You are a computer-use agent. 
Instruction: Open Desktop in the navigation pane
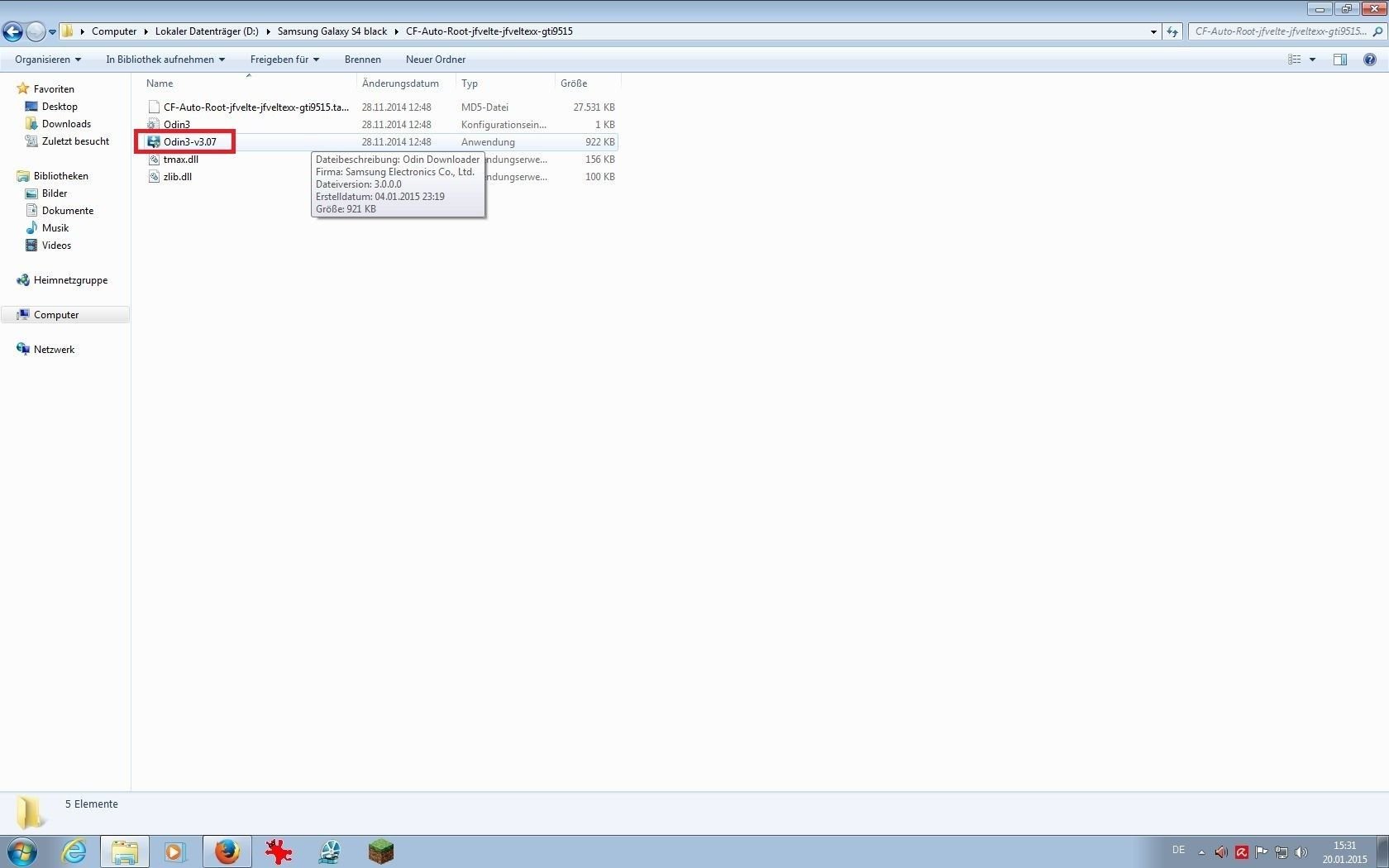click(x=60, y=107)
